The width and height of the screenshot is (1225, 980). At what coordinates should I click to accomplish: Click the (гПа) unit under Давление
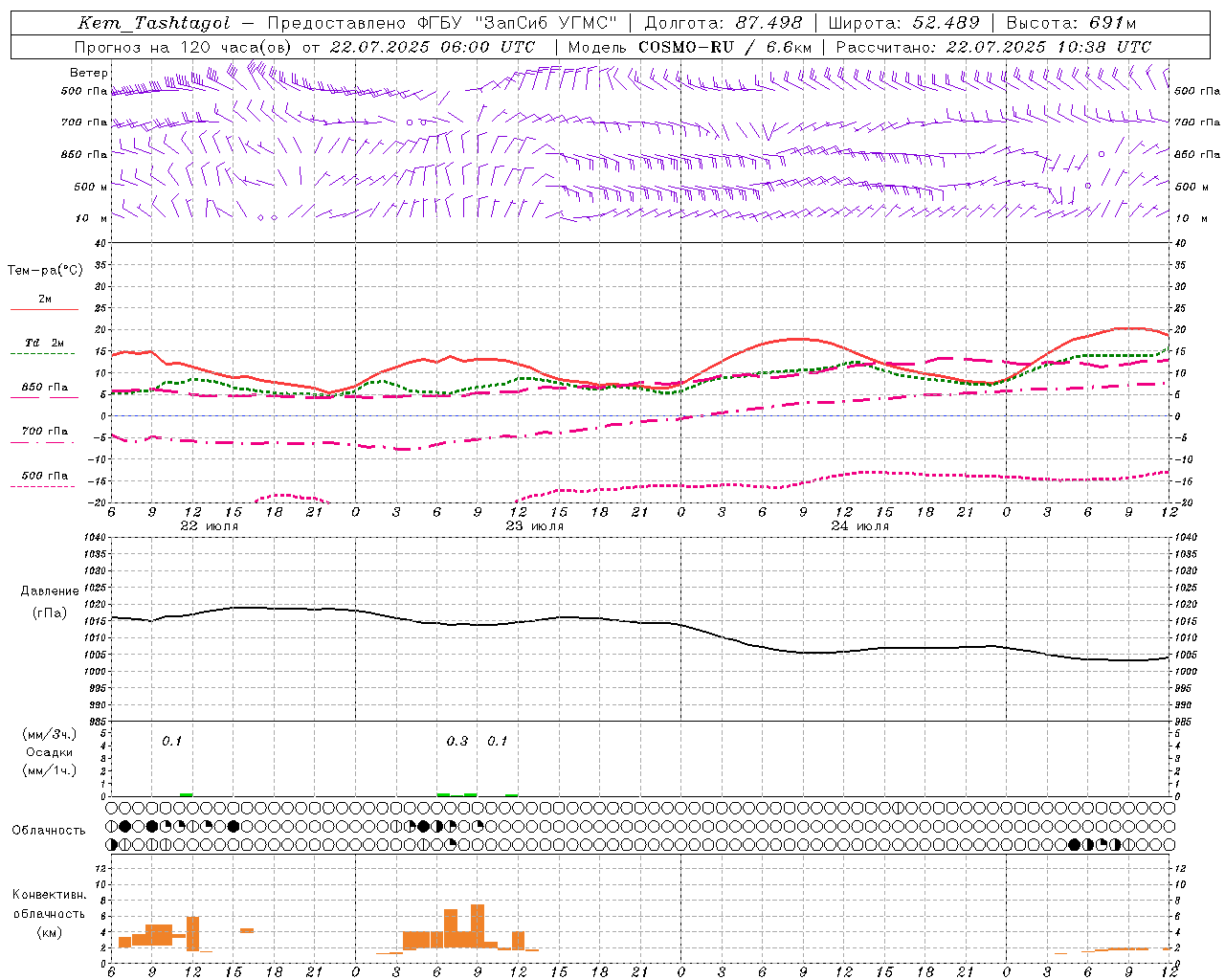(50, 613)
